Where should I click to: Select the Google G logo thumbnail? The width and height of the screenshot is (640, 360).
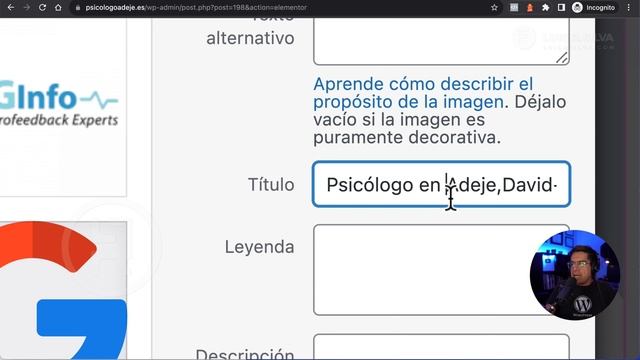63,291
